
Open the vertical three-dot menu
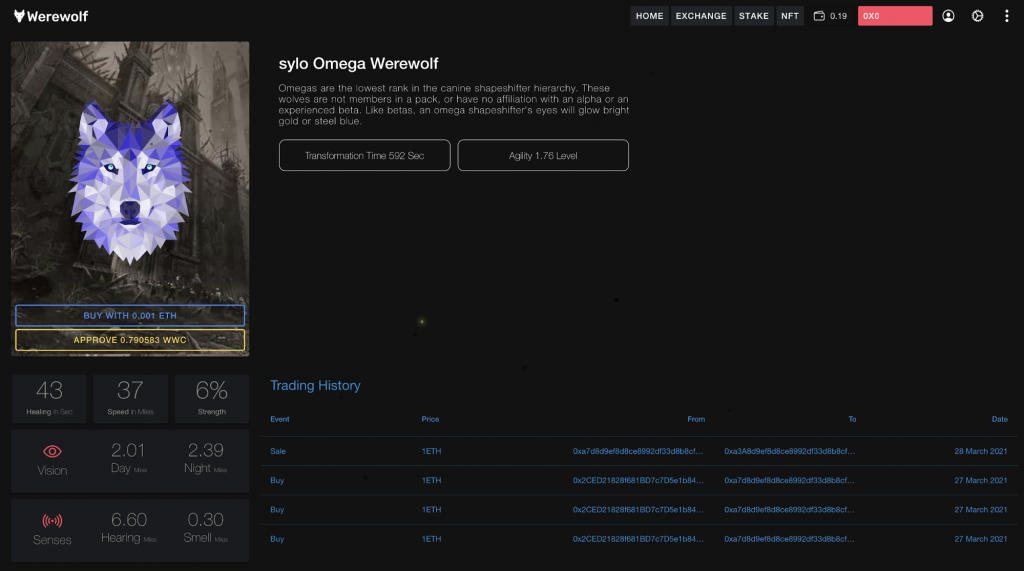tap(1006, 16)
